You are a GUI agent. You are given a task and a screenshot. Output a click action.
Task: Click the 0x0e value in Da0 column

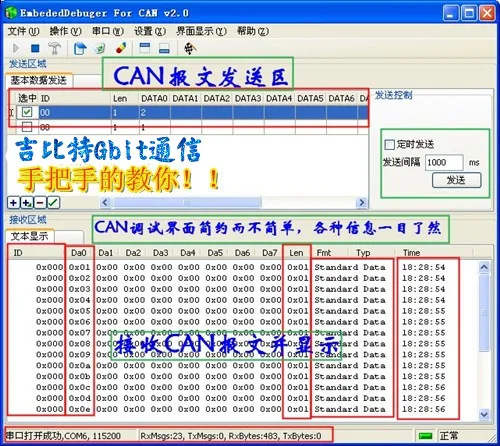[x=80, y=409]
